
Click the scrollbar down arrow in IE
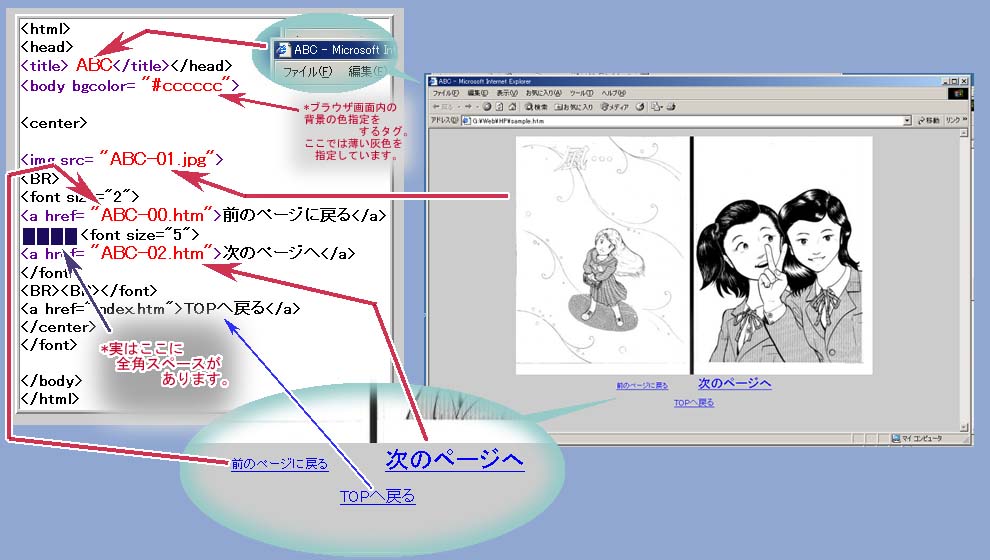click(x=963, y=427)
